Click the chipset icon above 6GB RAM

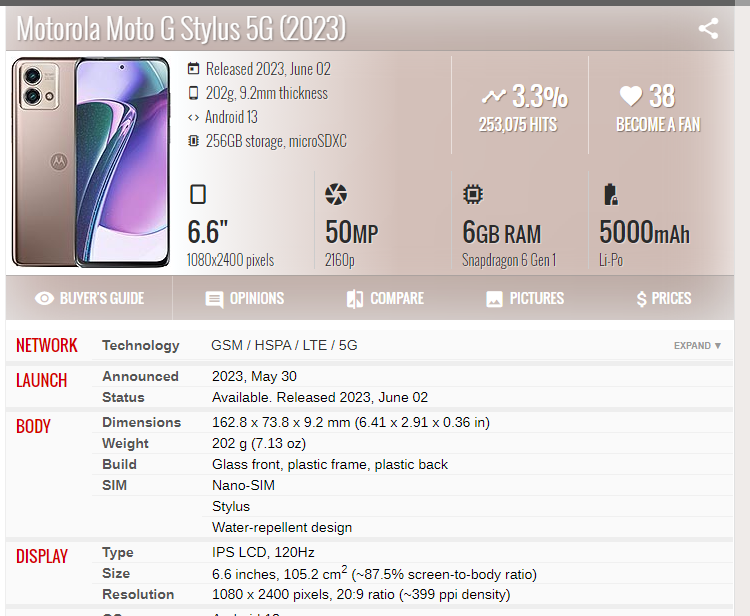(473, 194)
